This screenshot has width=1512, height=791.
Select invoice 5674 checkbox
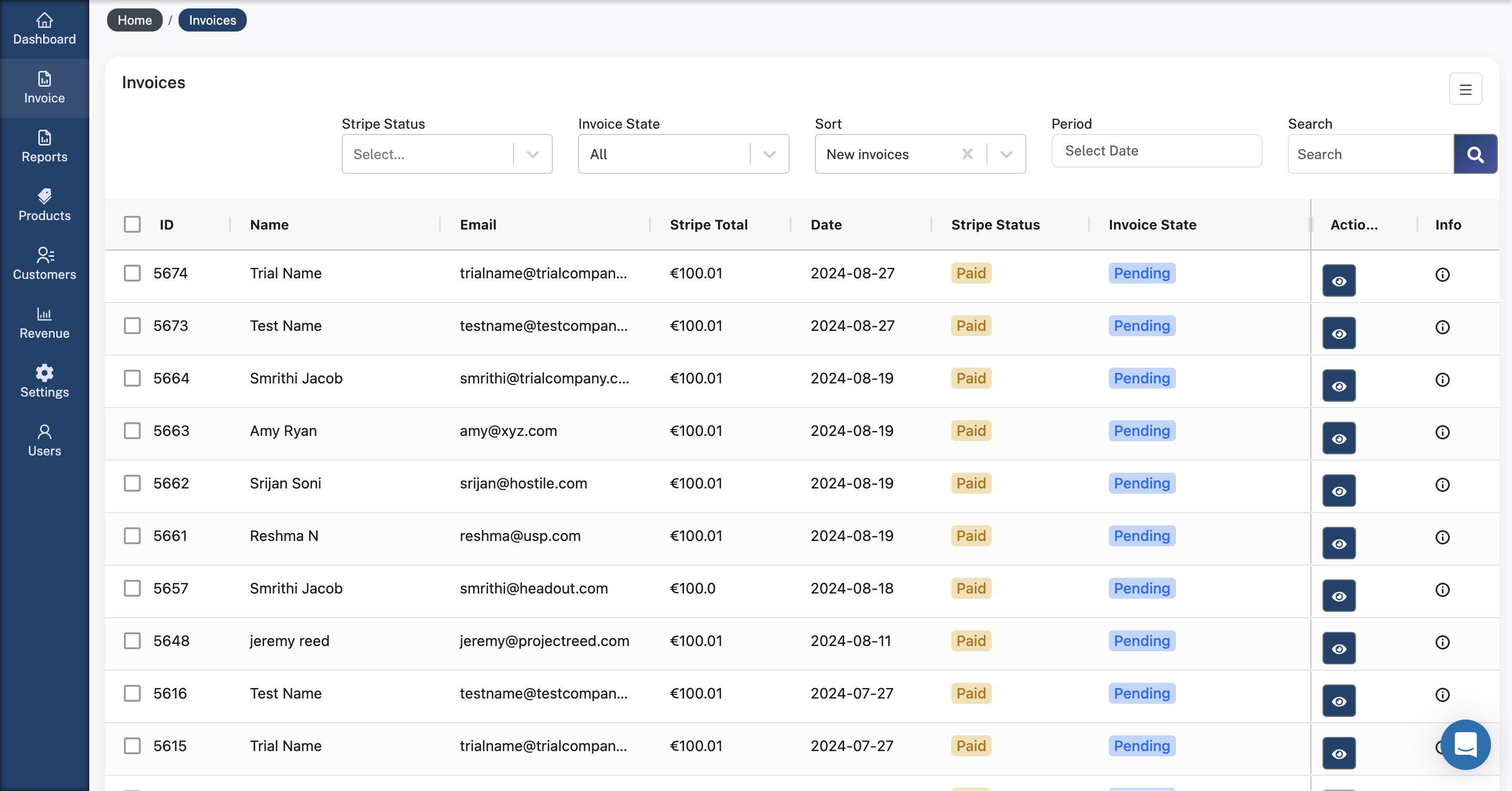tap(131, 274)
